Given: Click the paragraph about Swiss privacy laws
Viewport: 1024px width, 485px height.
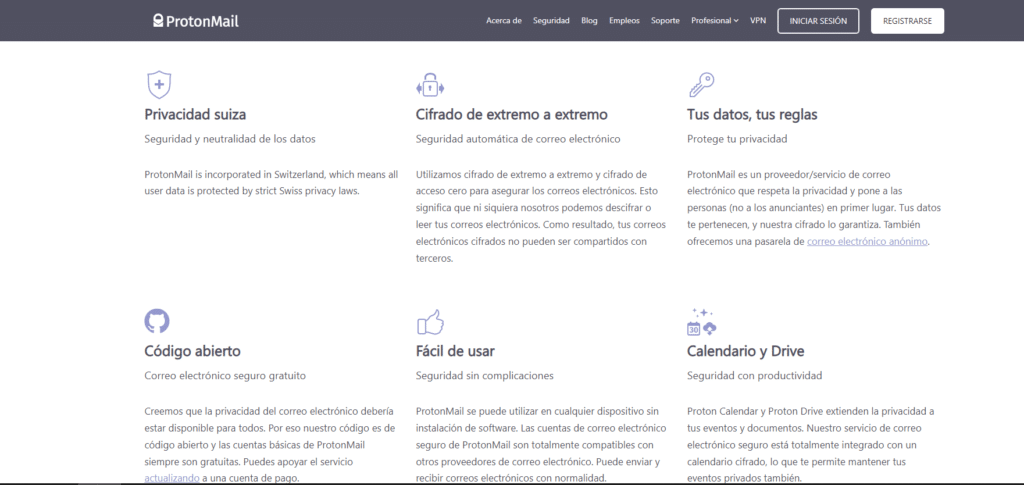Looking at the screenshot, I should (271, 183).
